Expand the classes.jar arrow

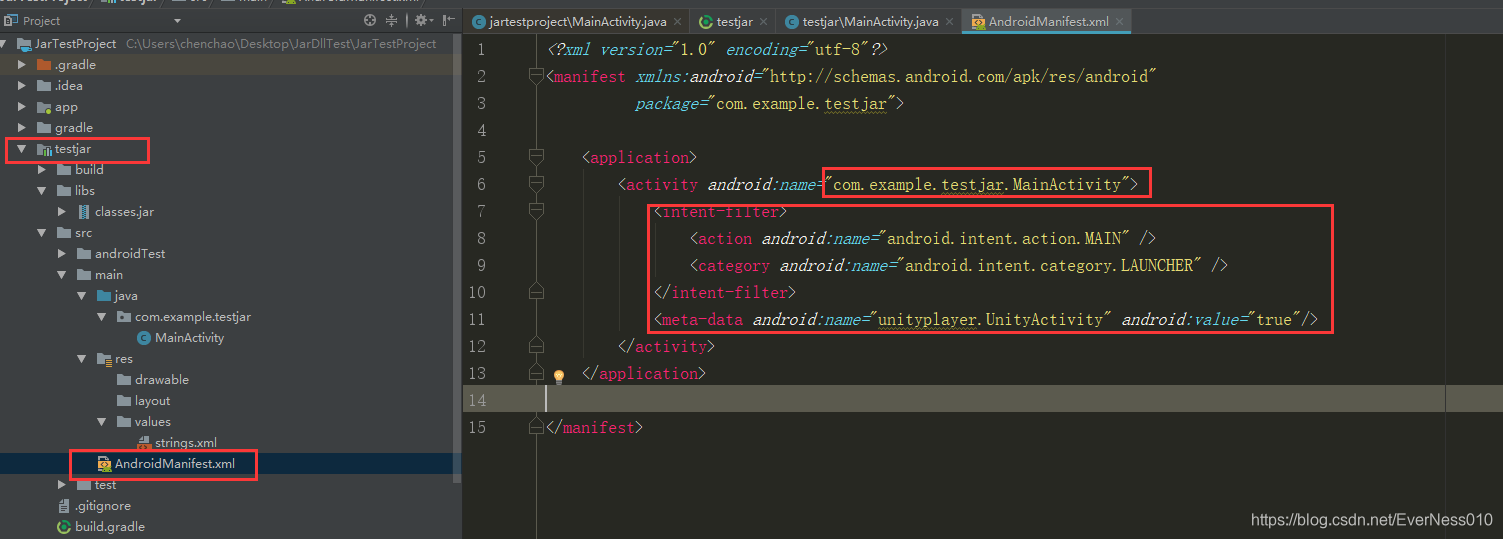pyautogui.click(x=62, y=212)
